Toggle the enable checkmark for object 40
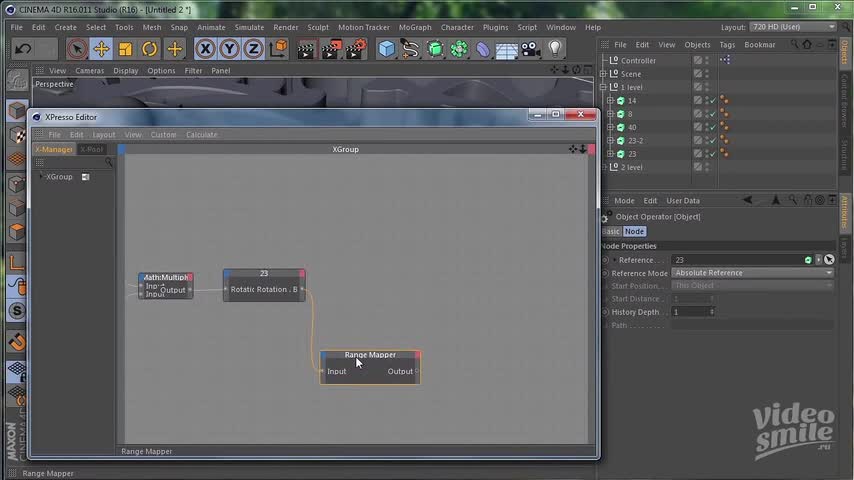This screenshot has height=480, width=854. pyautogui.click(x=713, y=127)
